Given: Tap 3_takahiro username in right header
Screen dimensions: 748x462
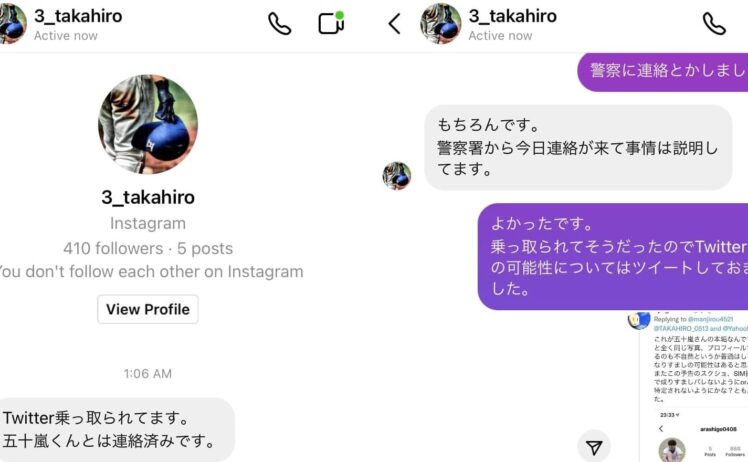Looking at the screenshot, I should coord(512,16).
